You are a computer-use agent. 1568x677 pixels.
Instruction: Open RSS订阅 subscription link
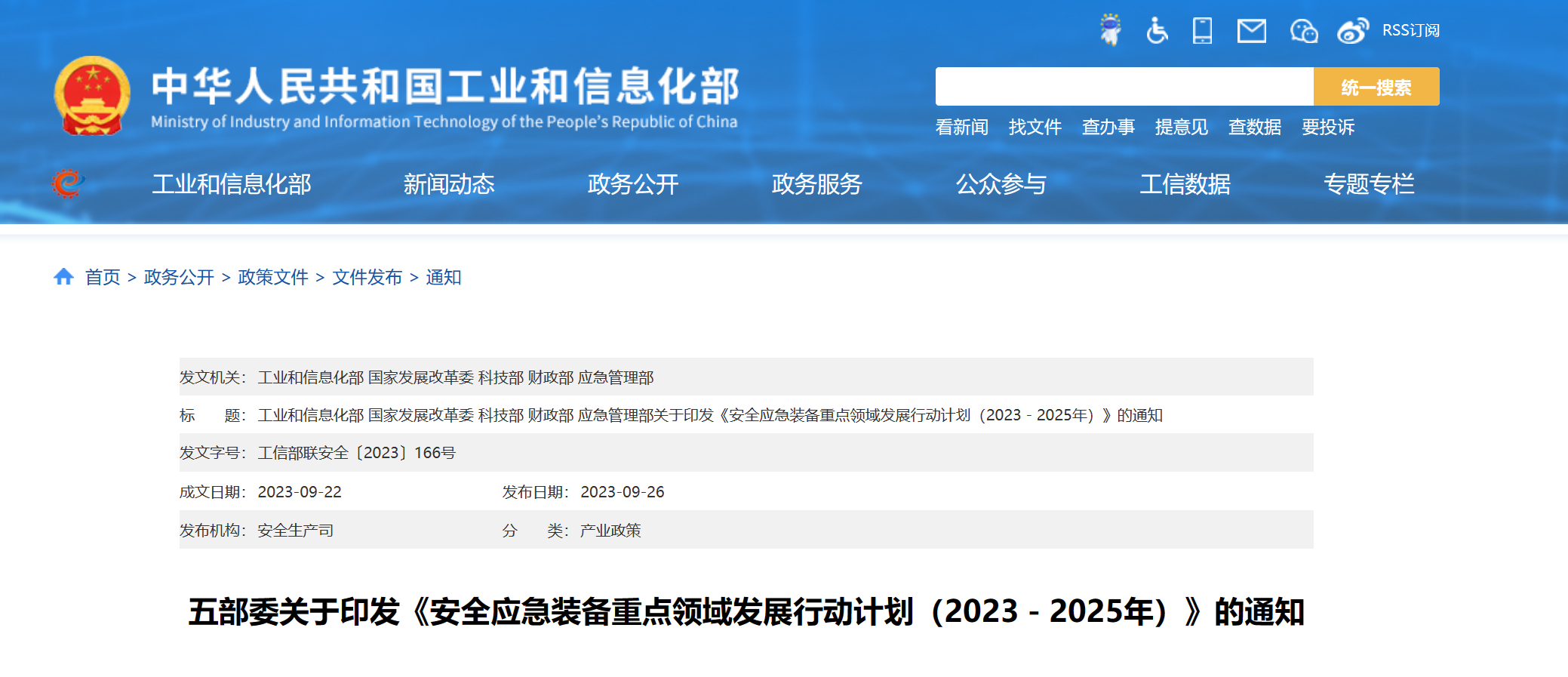pyautogui.click(x=1410, y=30)
